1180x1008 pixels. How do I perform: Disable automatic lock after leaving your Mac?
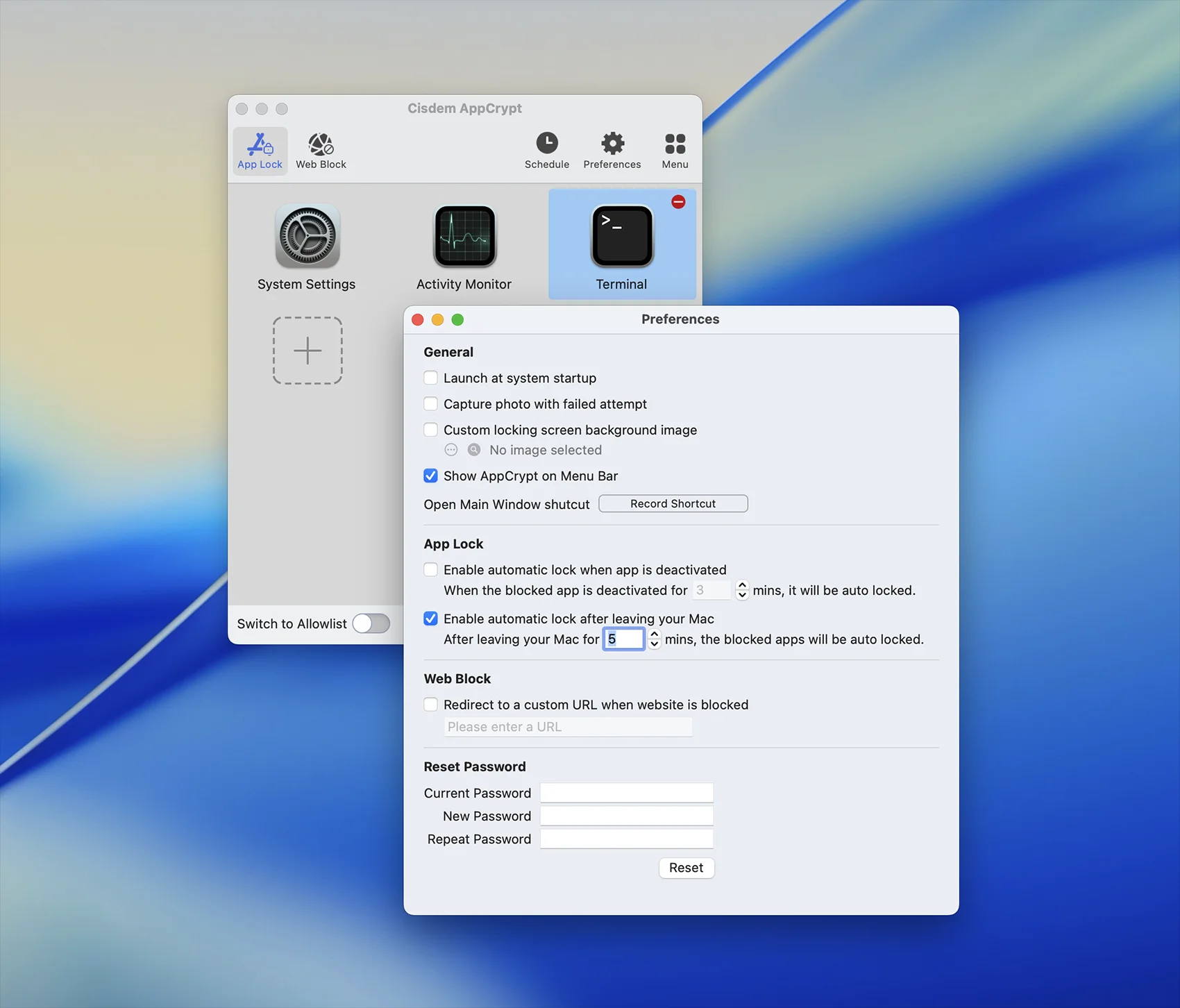pyautogui.click(x=431, y=619)
